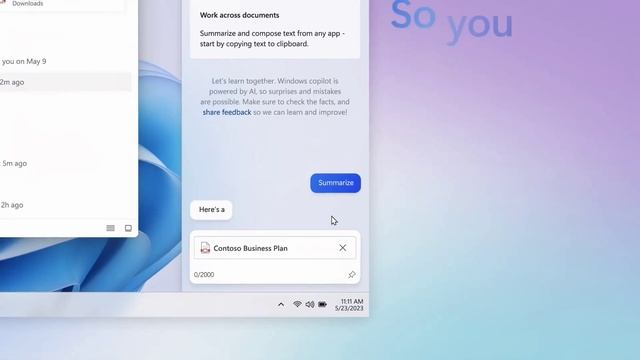This screenshot has height=360, width=640.
Task: Click the "Summarize and compose text" description
Action: (272, 39)
